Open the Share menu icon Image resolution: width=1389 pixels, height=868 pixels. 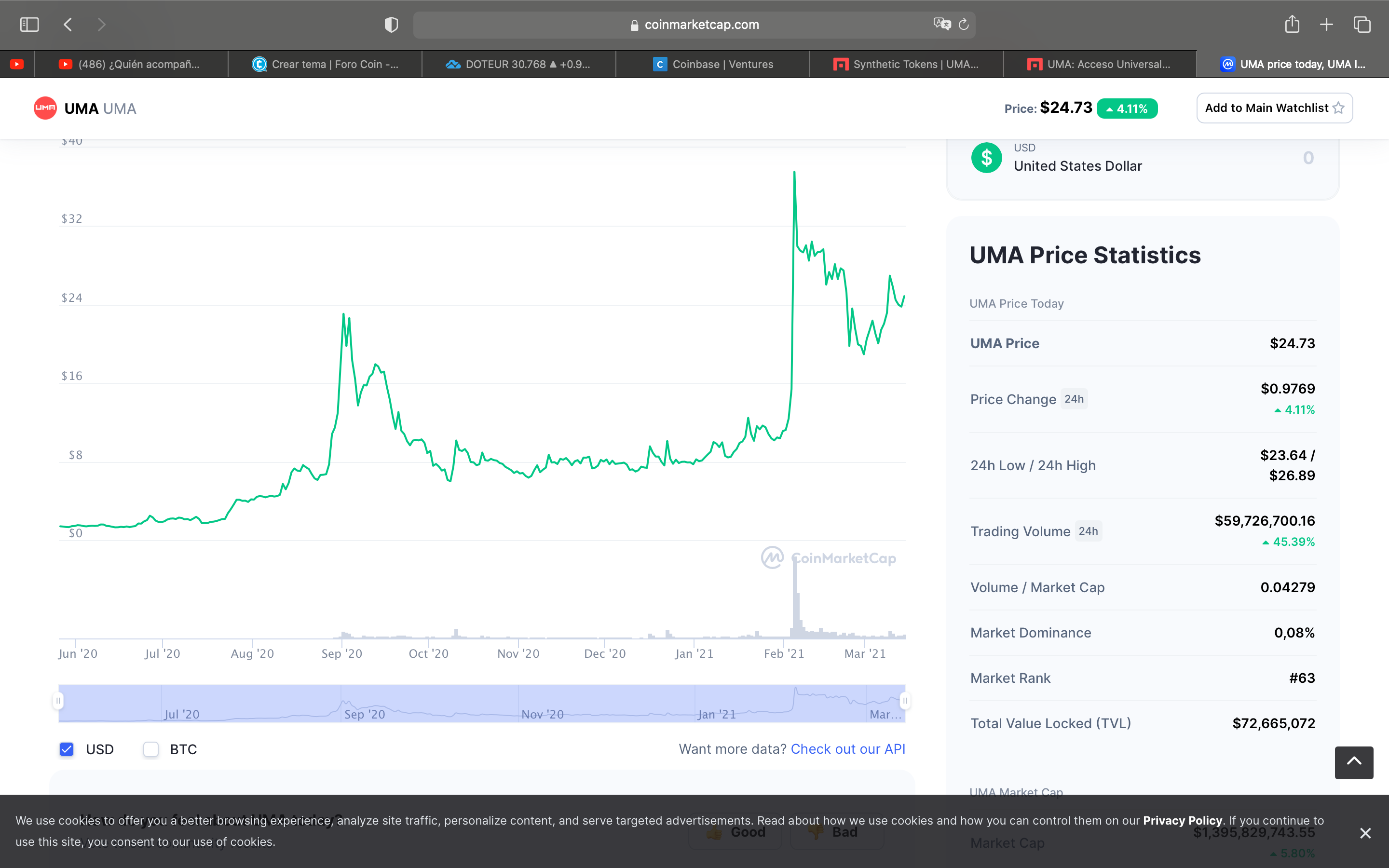click(1292, 24)
